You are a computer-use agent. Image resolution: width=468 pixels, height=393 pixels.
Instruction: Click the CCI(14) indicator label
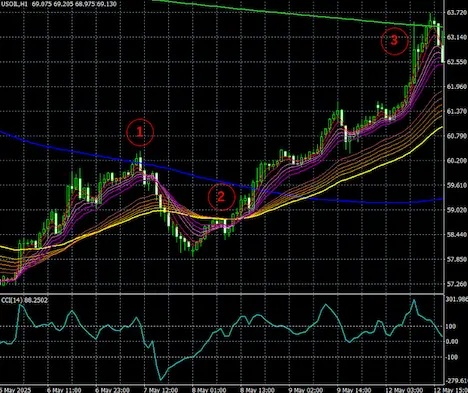(x=11, y=300)
